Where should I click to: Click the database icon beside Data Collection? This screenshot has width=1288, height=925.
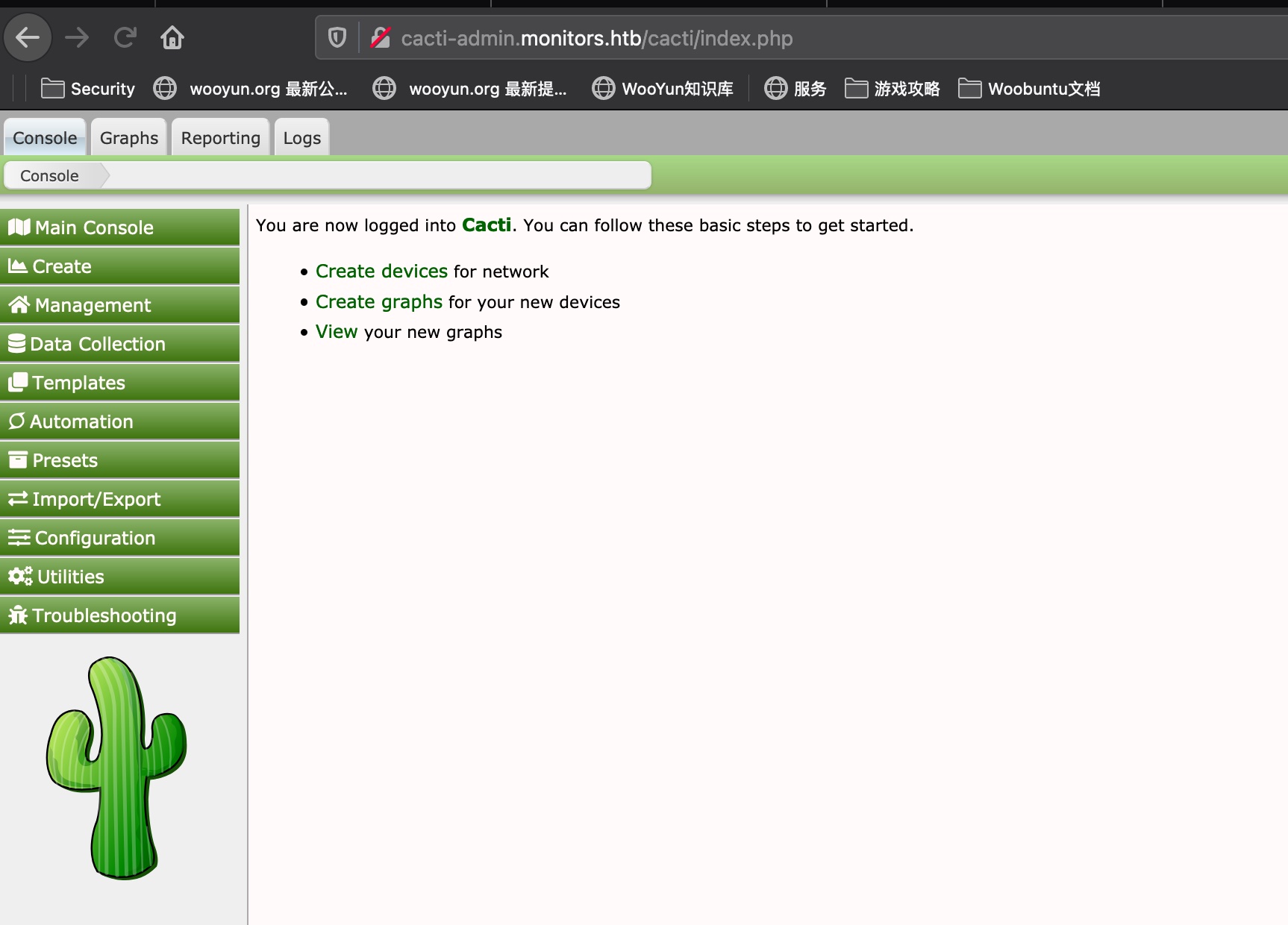[x=17, y=343]
